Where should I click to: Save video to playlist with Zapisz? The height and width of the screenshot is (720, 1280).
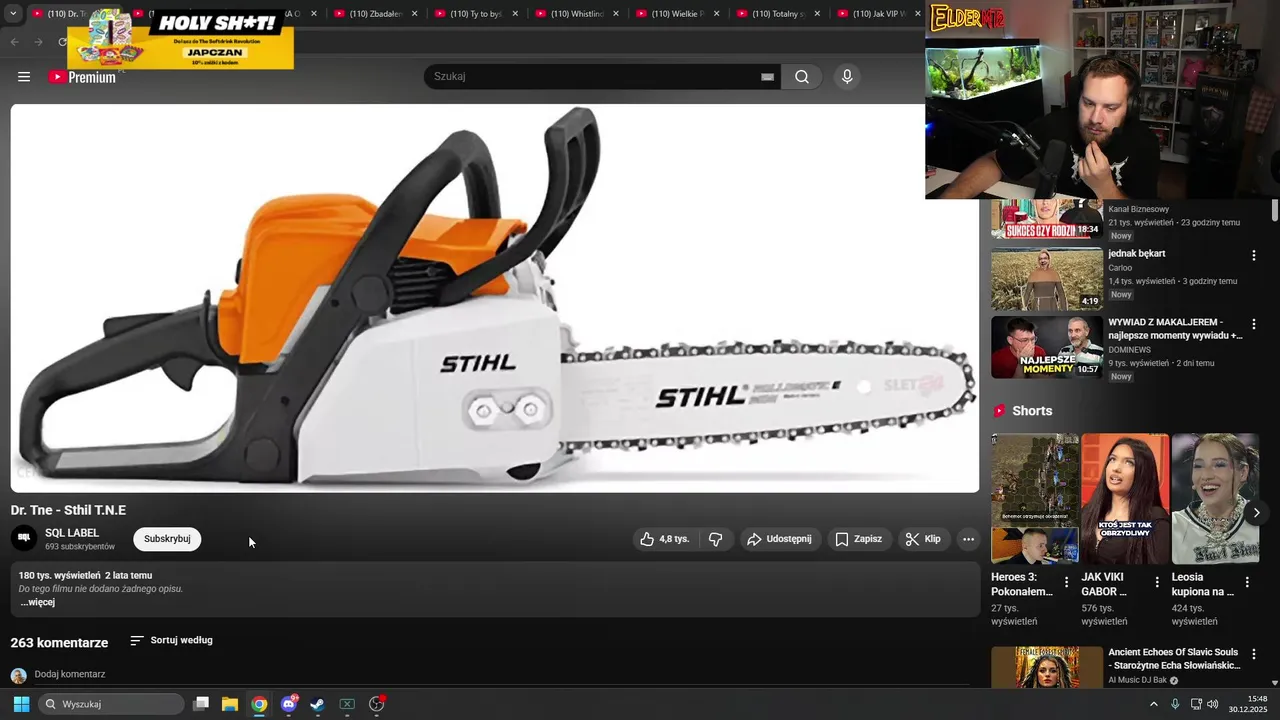(x=858, y=539)
